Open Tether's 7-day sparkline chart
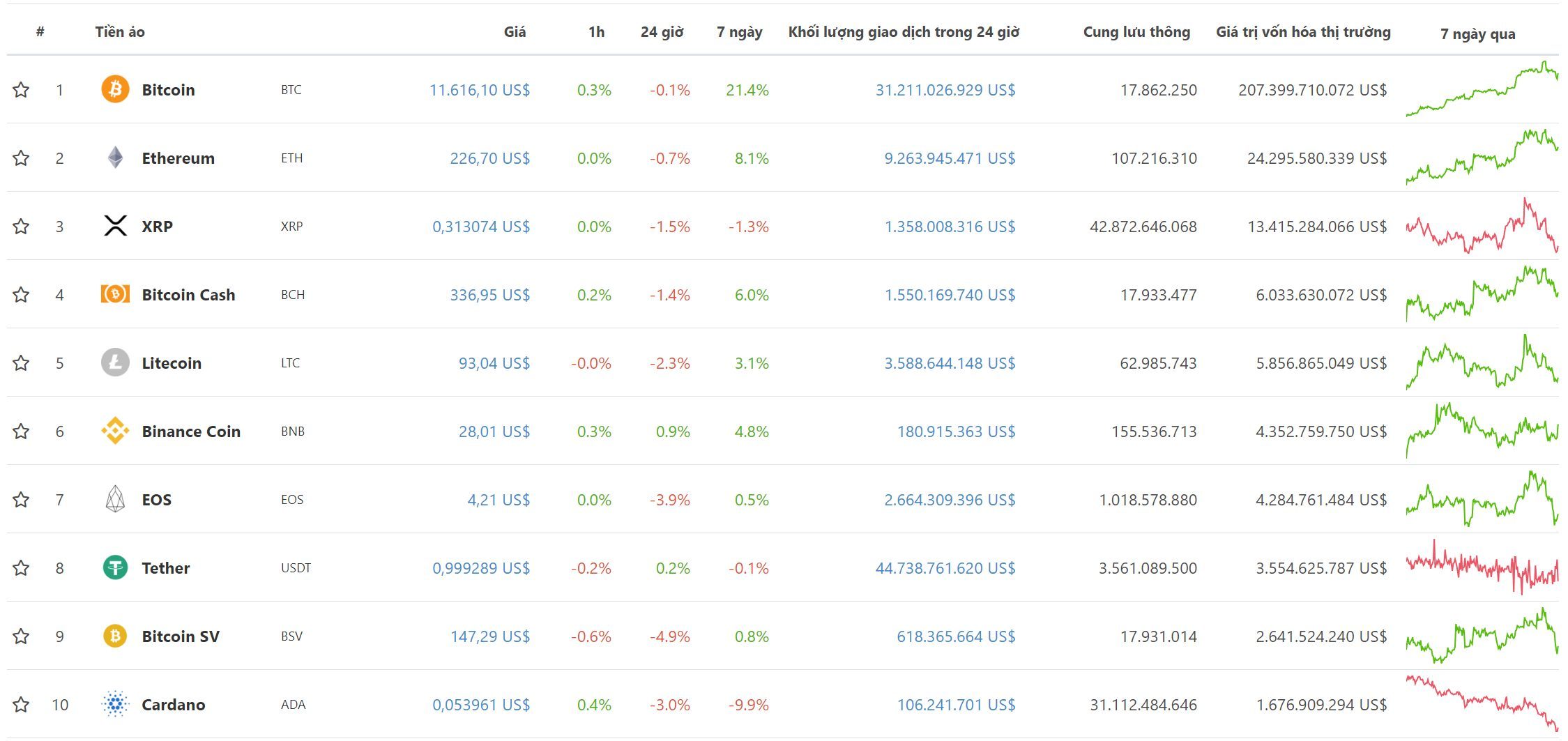 point(1482,567)
